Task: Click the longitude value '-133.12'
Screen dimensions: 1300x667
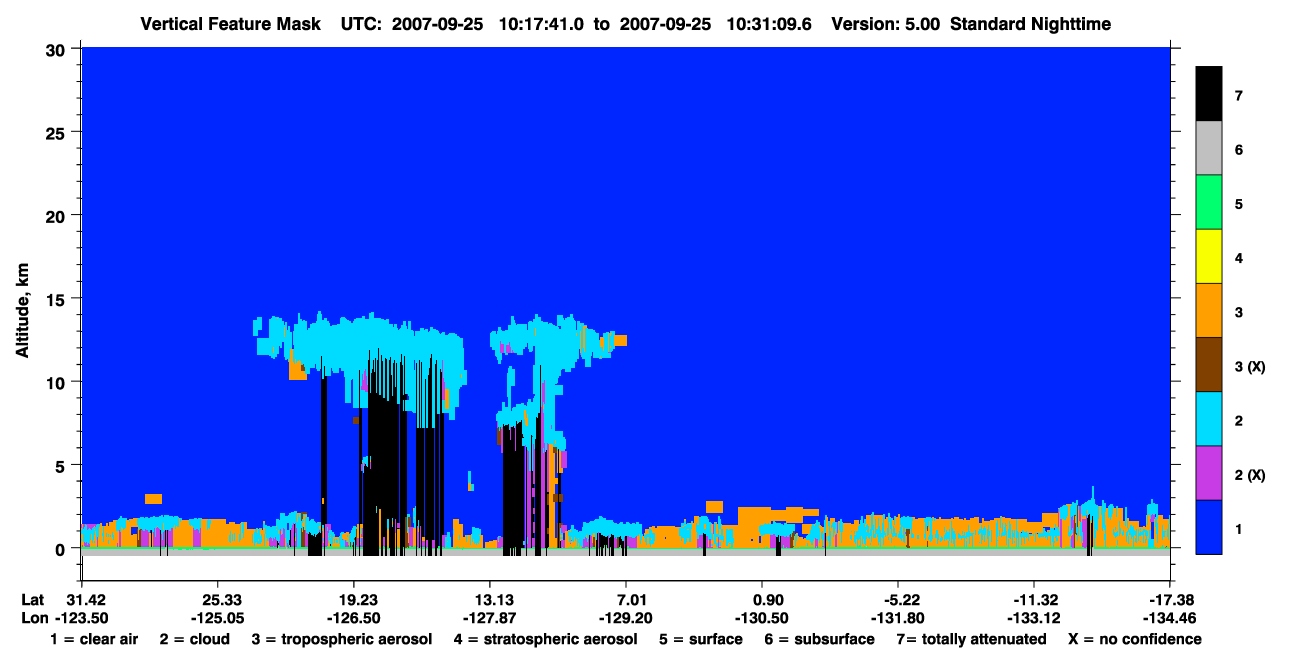Action: (1033, 617)
